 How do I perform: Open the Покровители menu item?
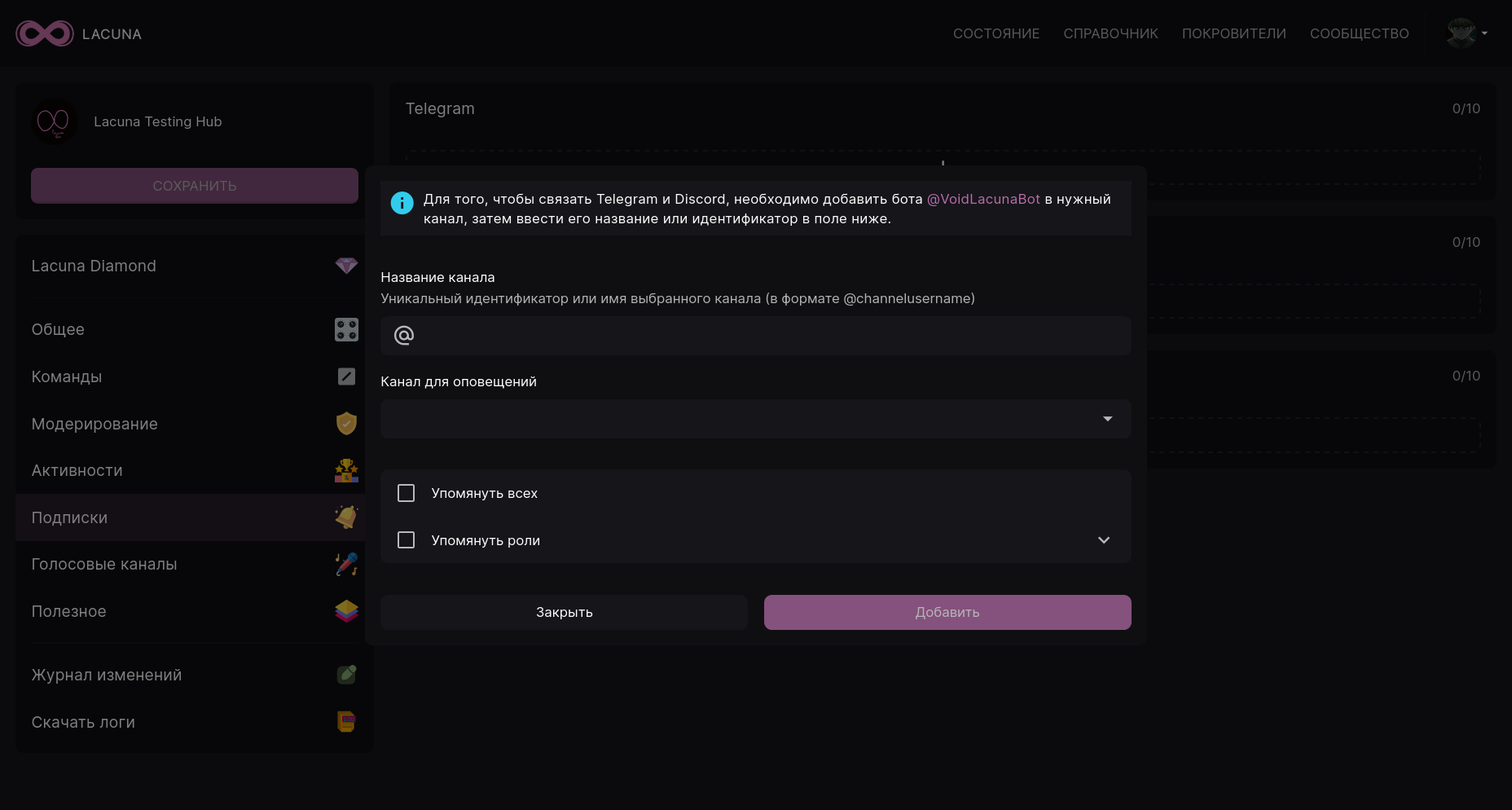pyautogui.click(x=1233, y=33)
